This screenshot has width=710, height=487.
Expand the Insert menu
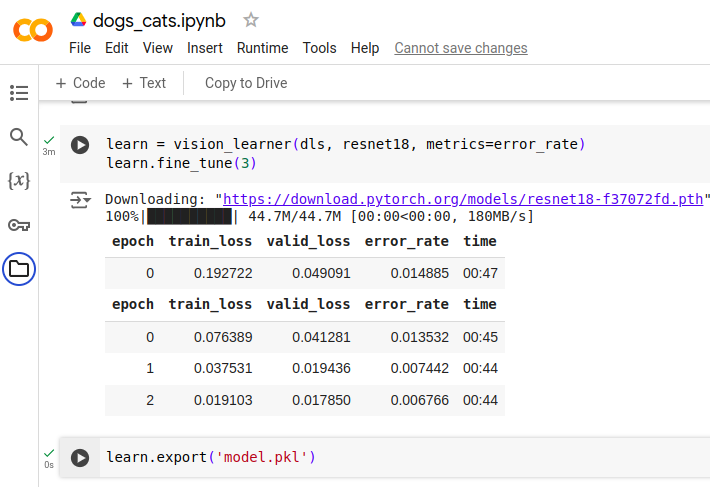[x=205, y=48]
